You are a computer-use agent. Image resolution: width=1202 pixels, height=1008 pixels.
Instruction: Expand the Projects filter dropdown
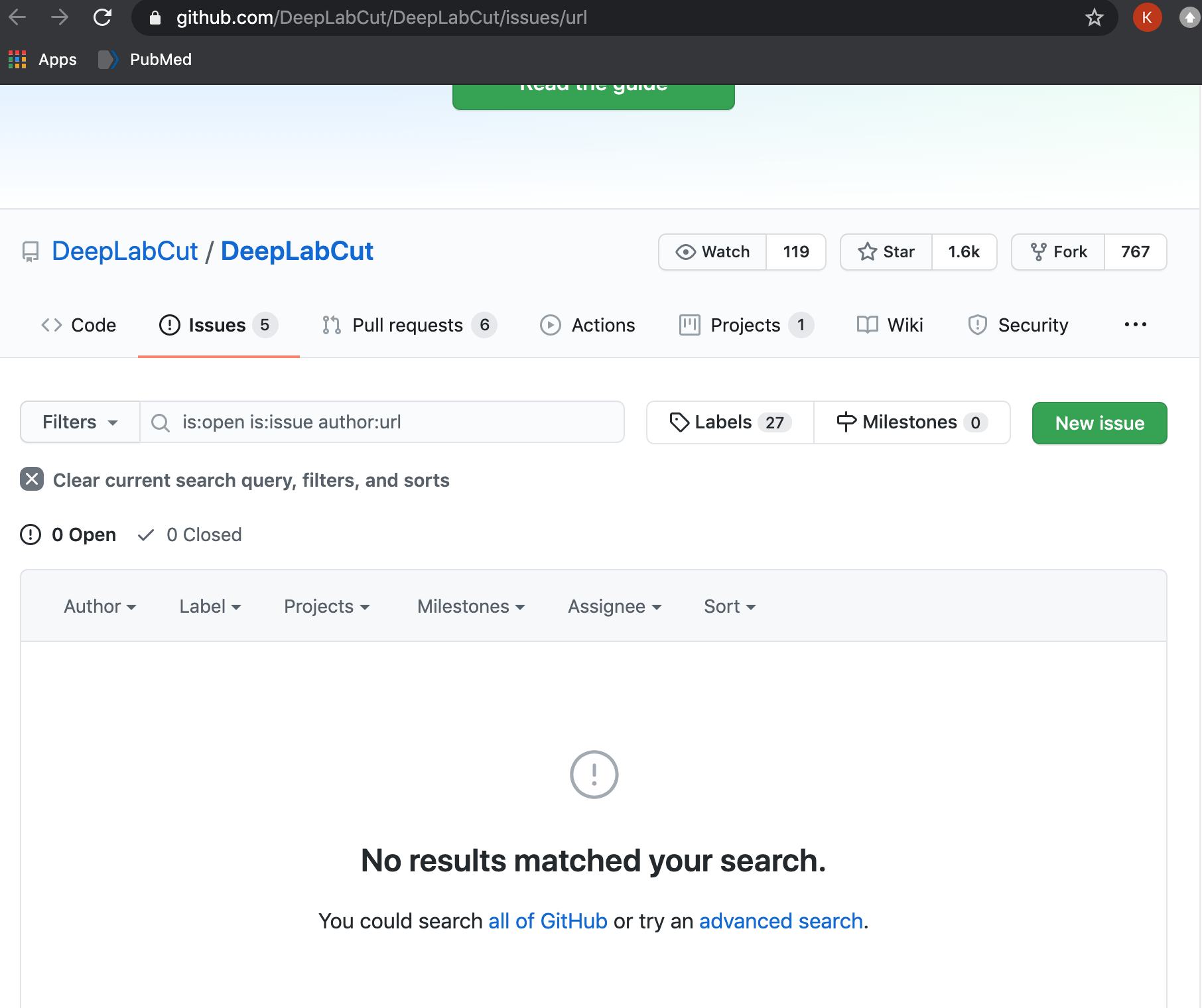pyautogui.click(x=327, y=606)
